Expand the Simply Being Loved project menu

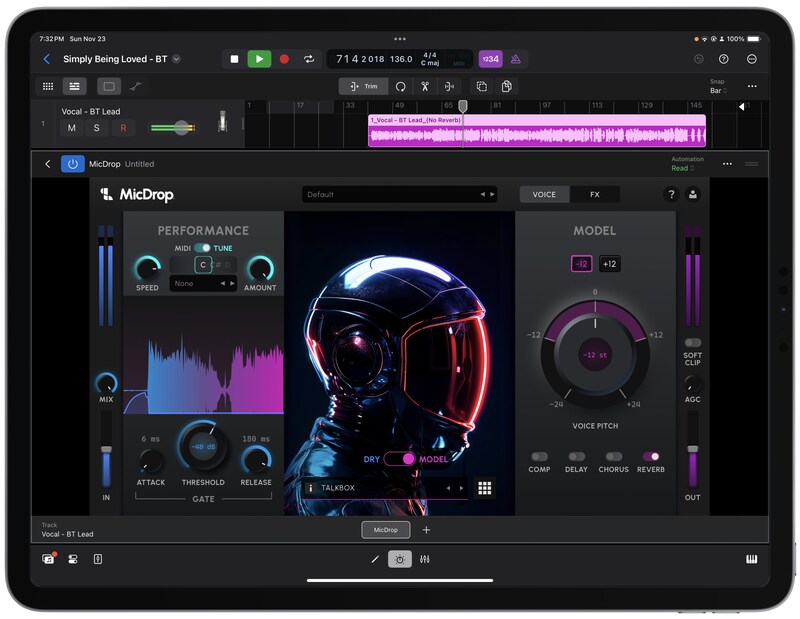pyautogui.click(x=177, y=59)
